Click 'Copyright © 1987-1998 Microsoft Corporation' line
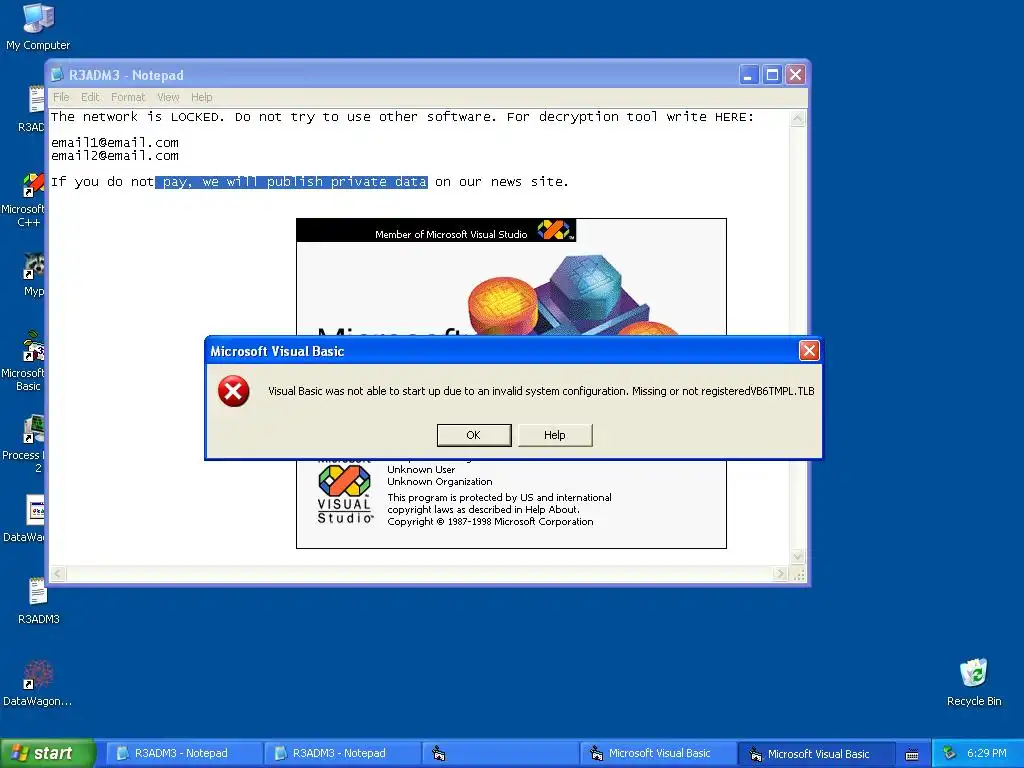 click(490, 522)
